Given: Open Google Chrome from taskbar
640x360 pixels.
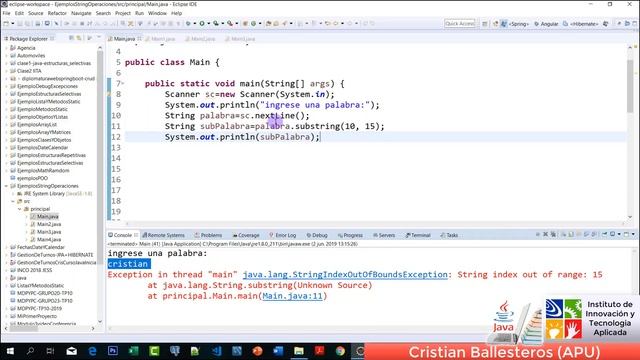Looking at the screenshot, I should point(340,351).
